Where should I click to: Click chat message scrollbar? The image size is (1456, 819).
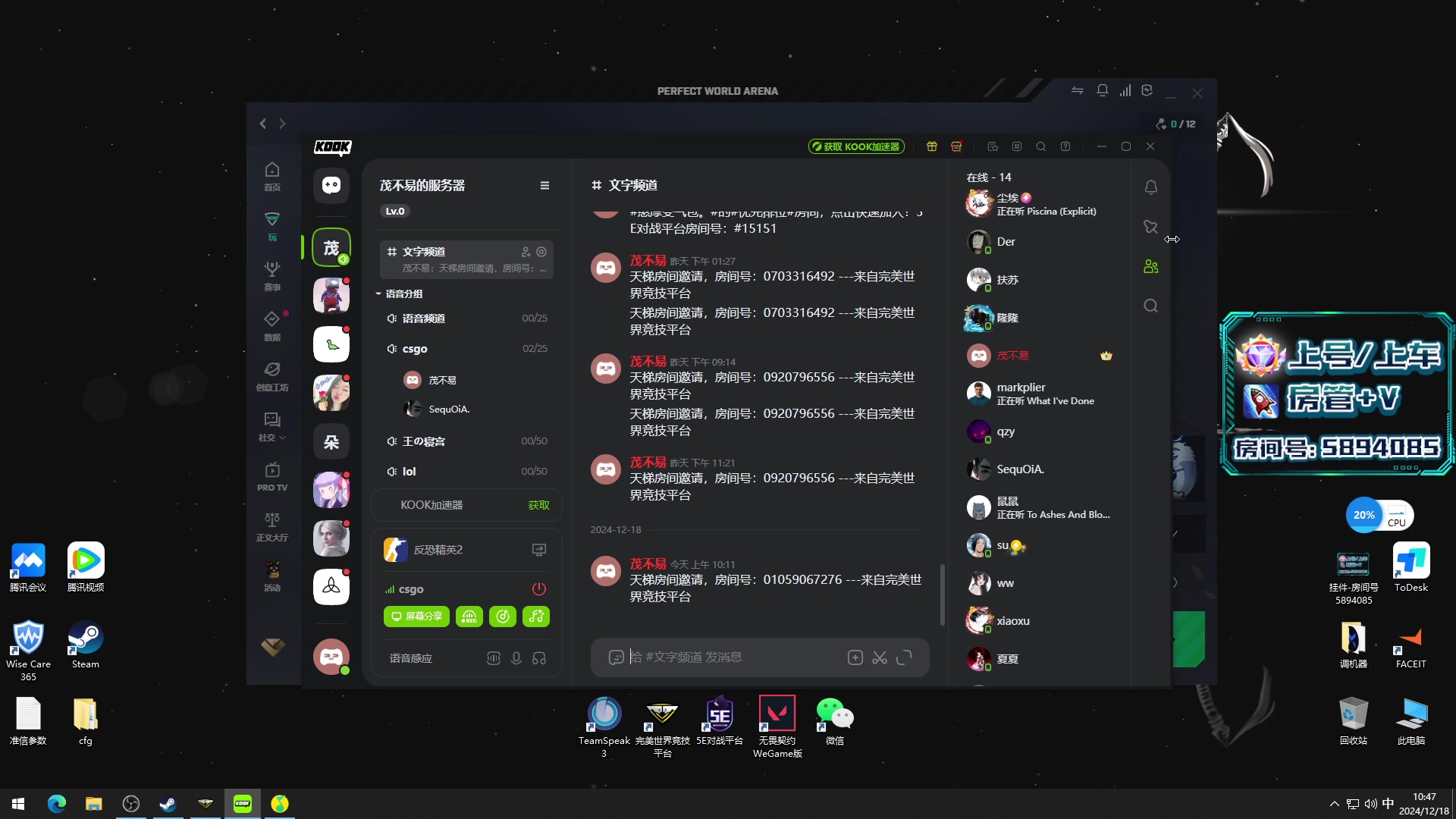coord(943,595)
